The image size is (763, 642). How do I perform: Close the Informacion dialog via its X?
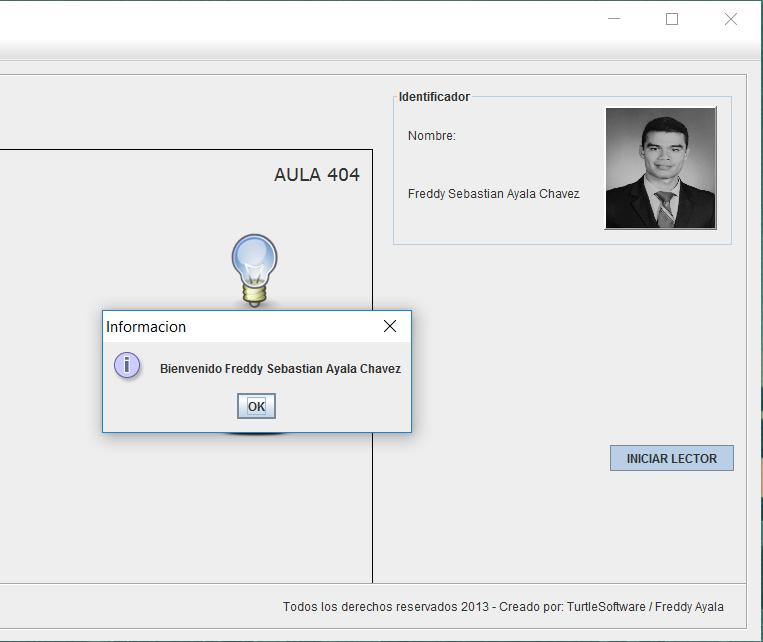[x=390, y=326]
